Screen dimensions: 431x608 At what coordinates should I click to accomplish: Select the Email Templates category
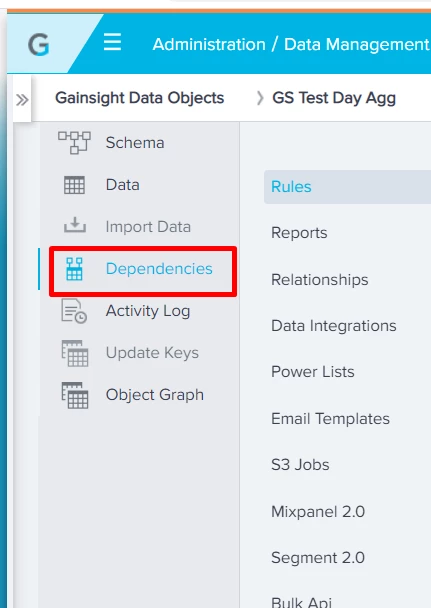tap(331, 419)
